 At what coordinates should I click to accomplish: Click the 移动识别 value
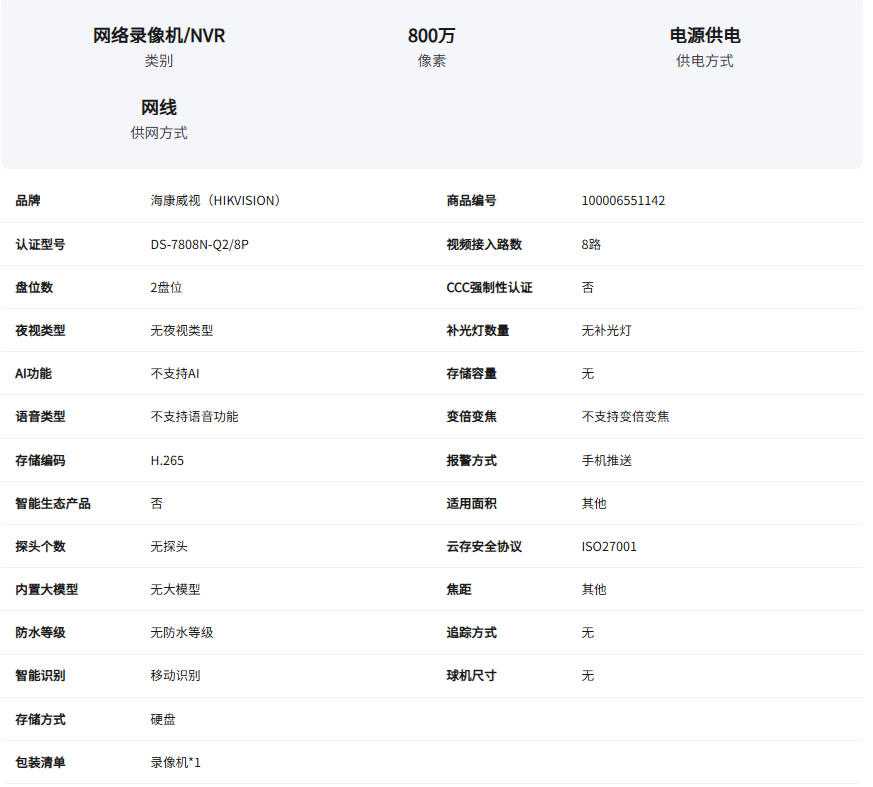point(175,675)
